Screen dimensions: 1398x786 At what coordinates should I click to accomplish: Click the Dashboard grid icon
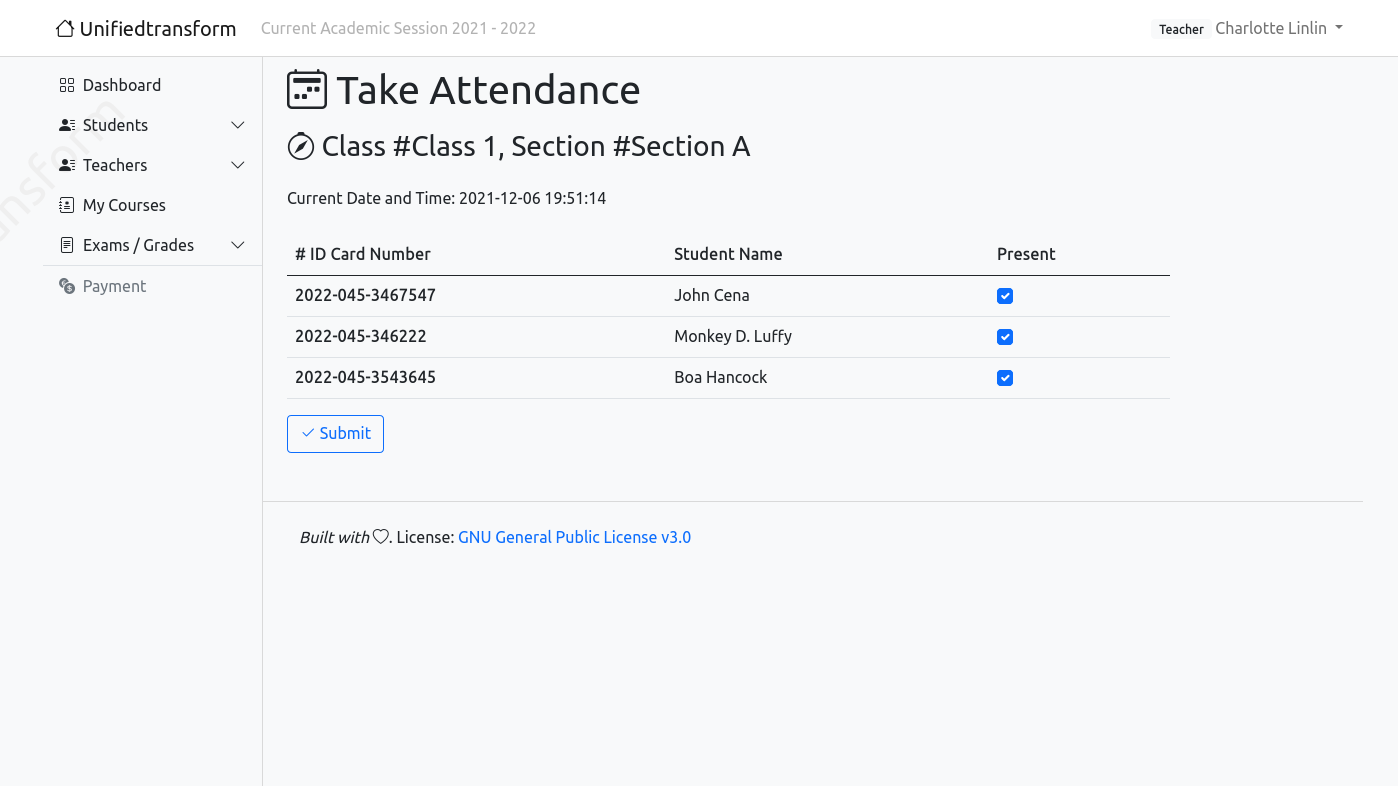(x=67, y=85)
